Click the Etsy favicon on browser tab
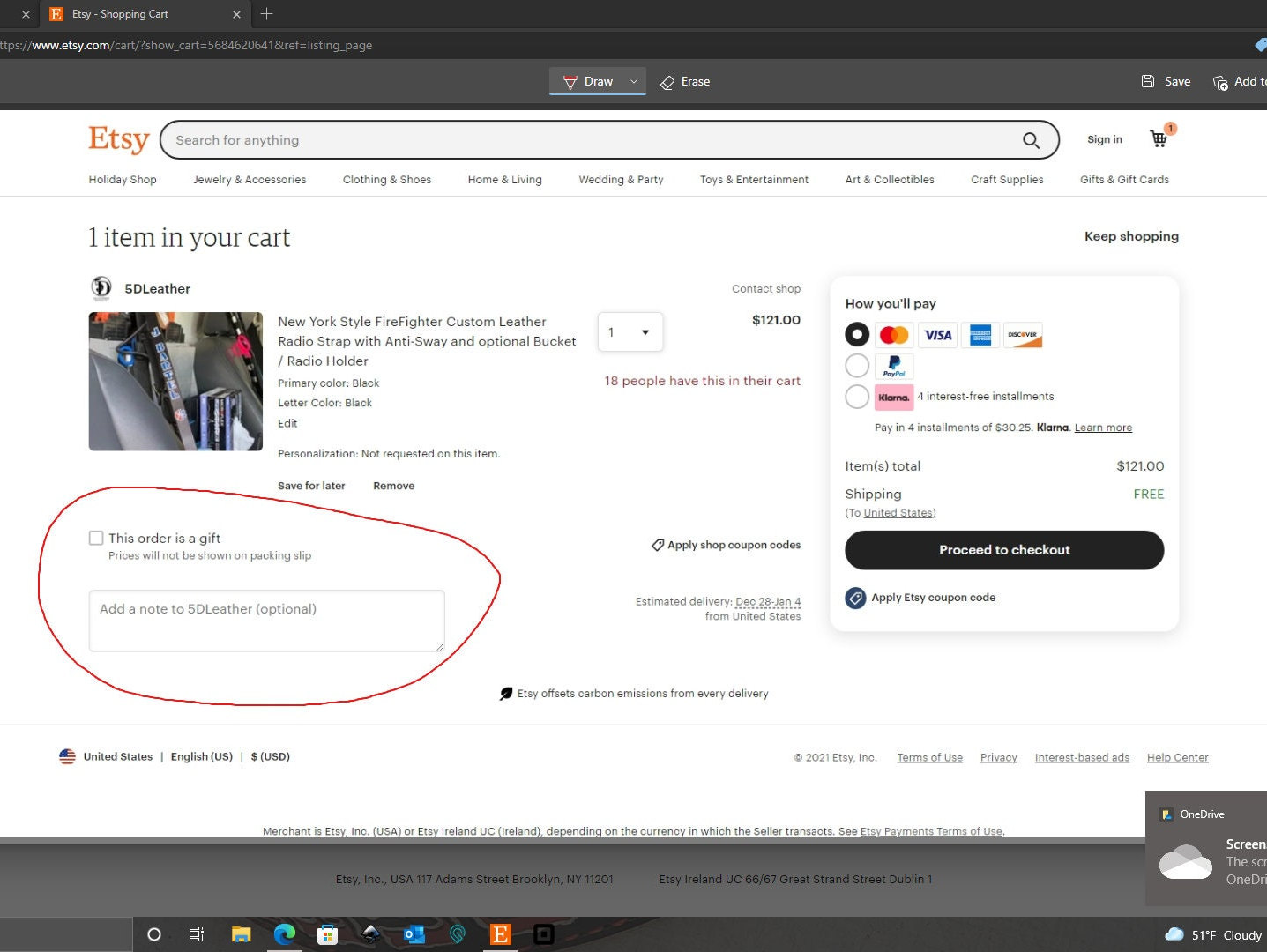Image resolution: width=1267 pixels, height=952 pixels. [56, 14]
